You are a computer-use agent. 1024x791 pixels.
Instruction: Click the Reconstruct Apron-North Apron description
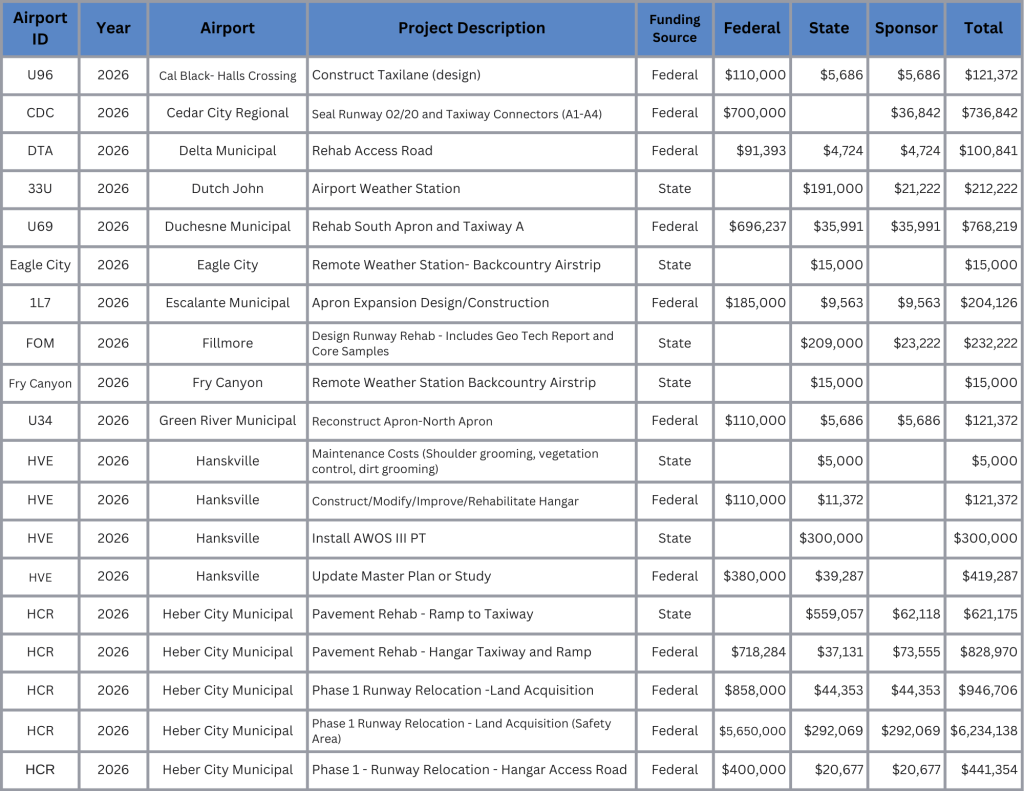click(x=402, y=421)
